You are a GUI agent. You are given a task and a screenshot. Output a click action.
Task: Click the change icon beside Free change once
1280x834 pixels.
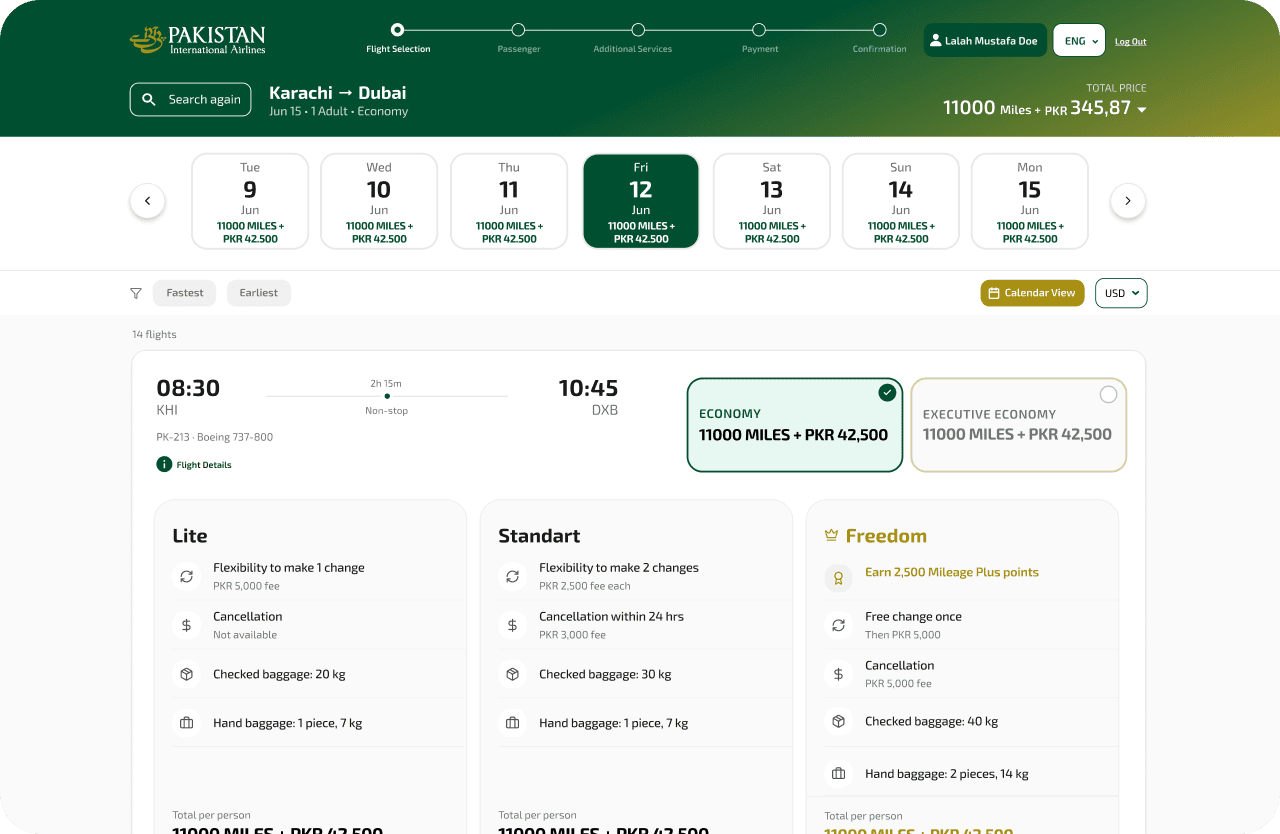click(x=838, y=625)
